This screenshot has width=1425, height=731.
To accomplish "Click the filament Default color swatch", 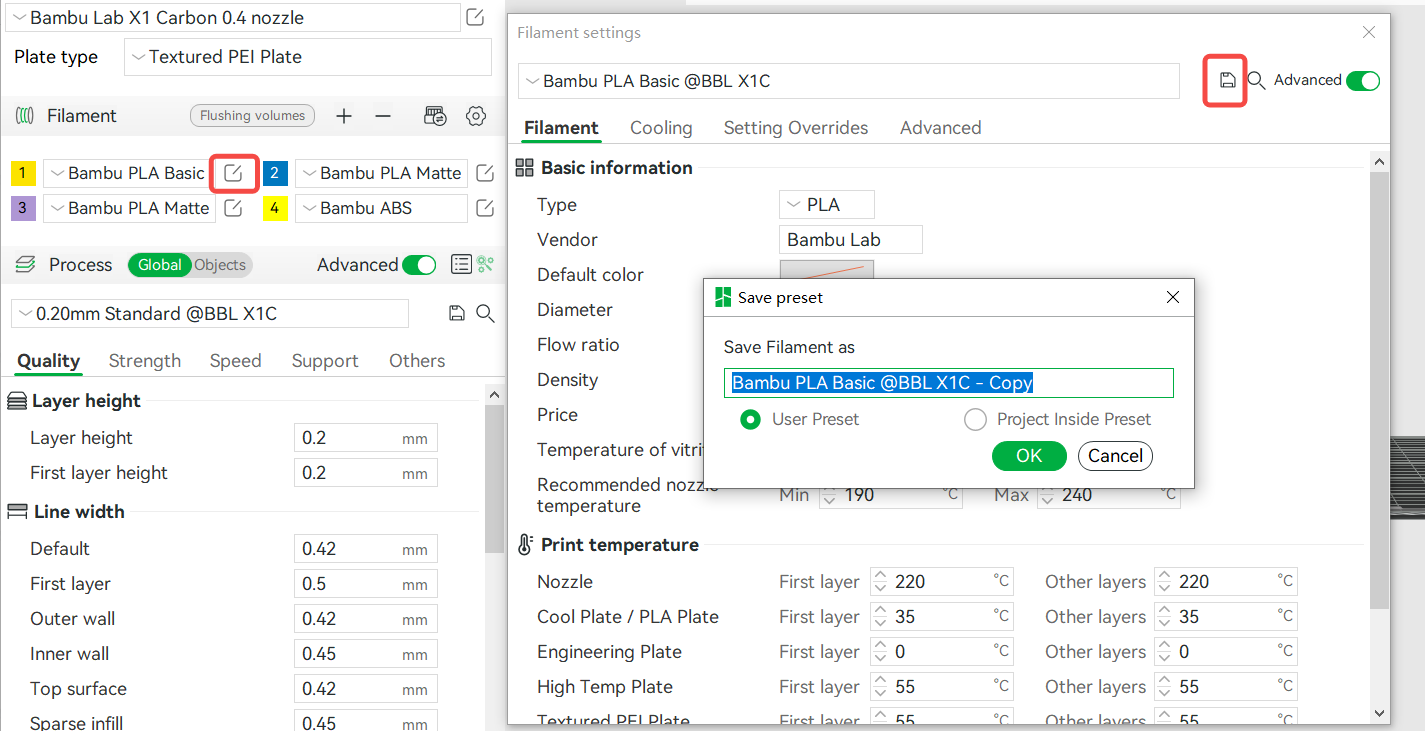I will click(827, 270).
